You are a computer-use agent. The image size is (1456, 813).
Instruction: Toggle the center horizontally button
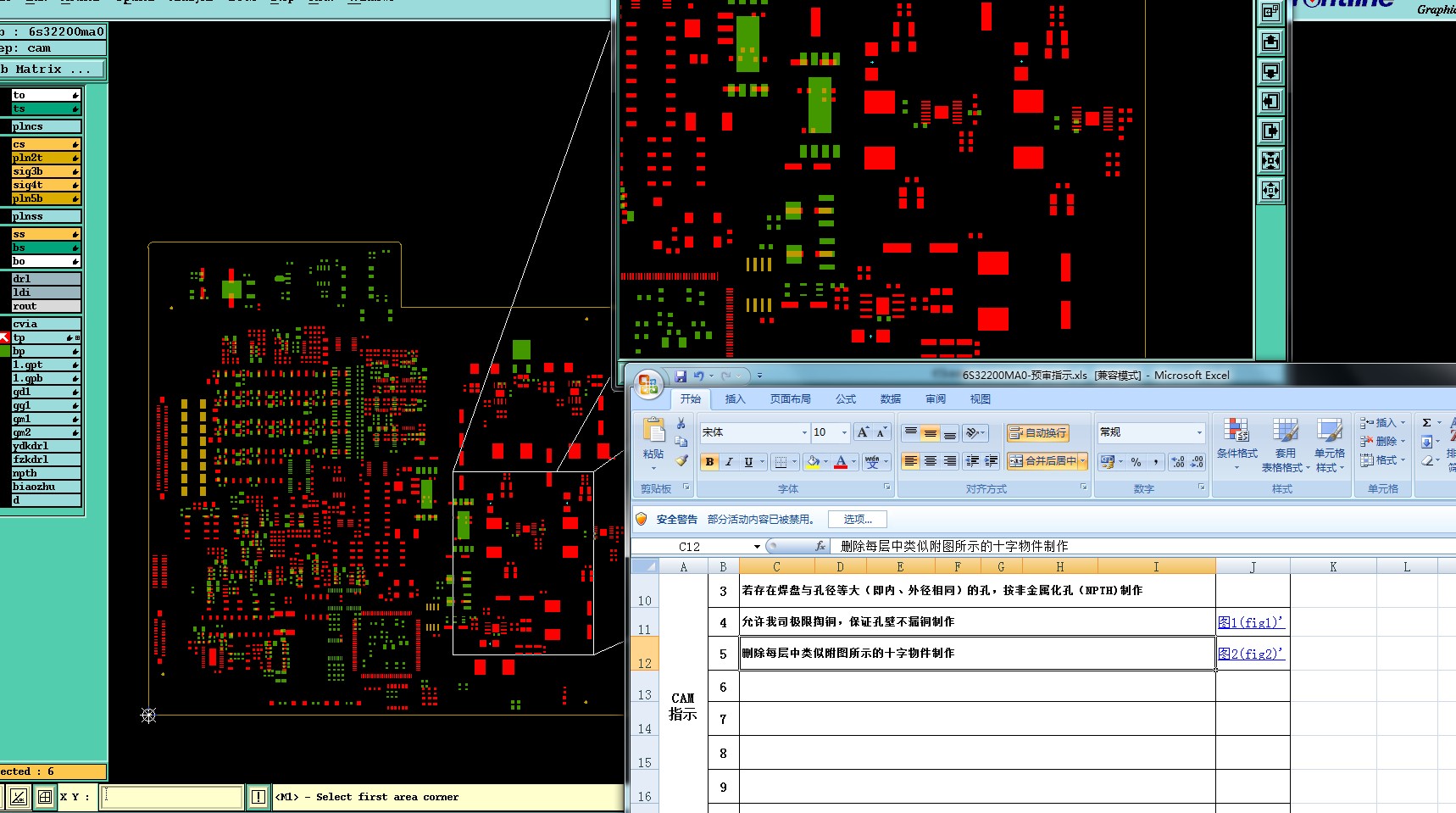pyautogui.click(x=931, y=461)
